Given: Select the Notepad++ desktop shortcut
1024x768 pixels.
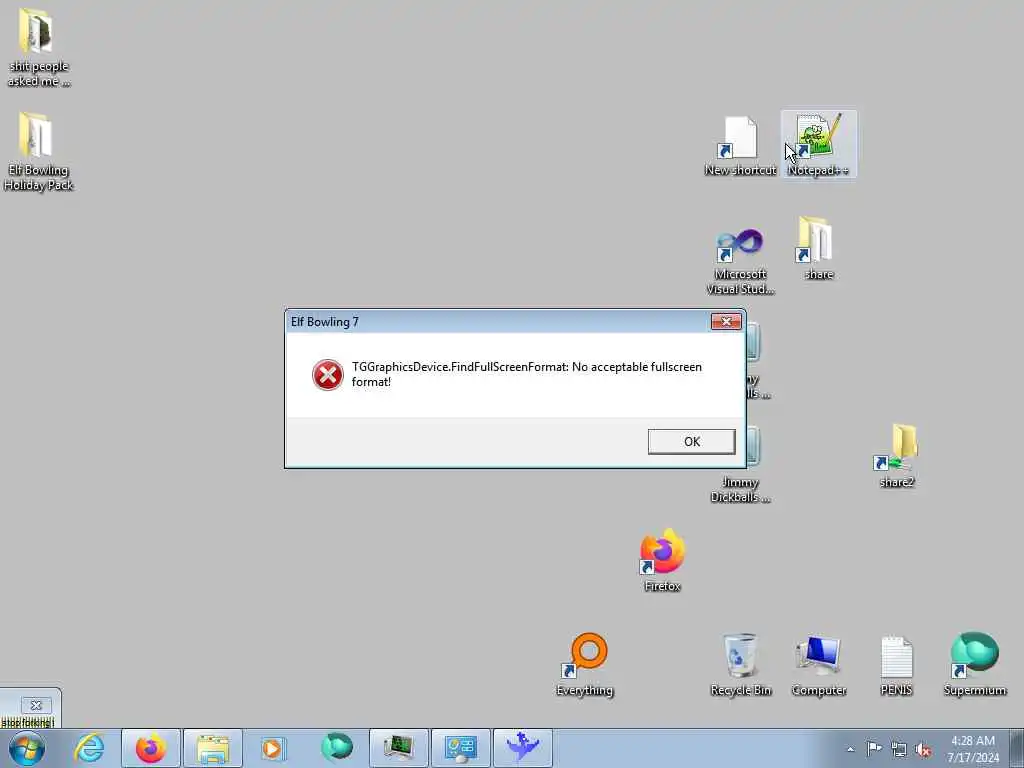Looking at the screenshot, I should tap(818, 144).
